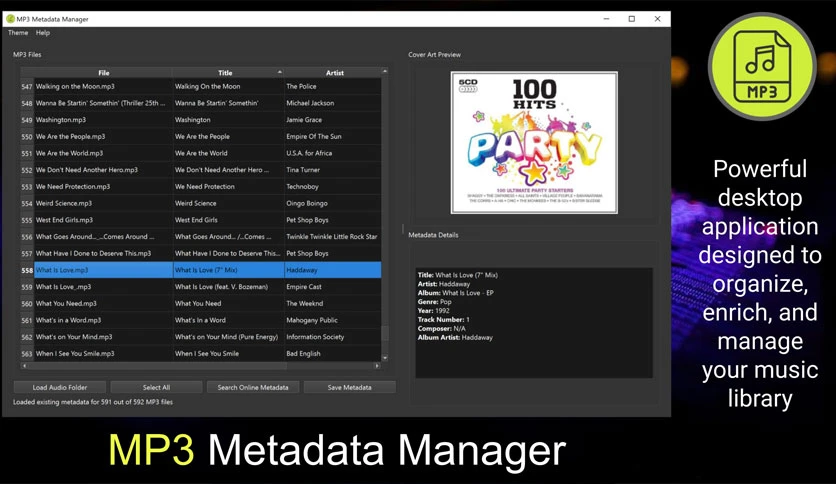The width and height of the screenshot is (836, 484).
Task: Select file We Are the People.mp3
Action: (x=70, y=136)
